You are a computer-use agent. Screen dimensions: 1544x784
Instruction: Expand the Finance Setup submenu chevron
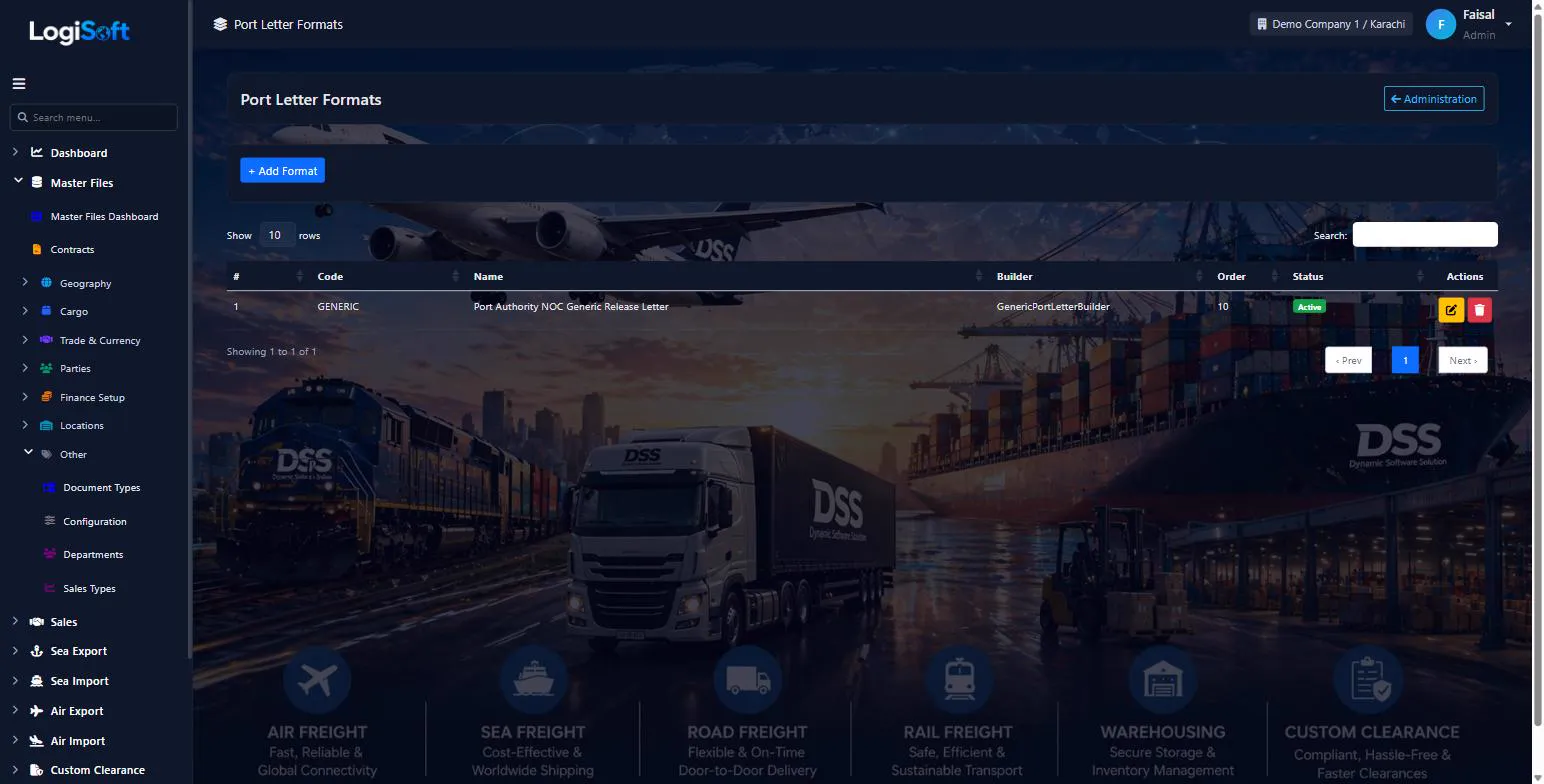tap(25, 396)
